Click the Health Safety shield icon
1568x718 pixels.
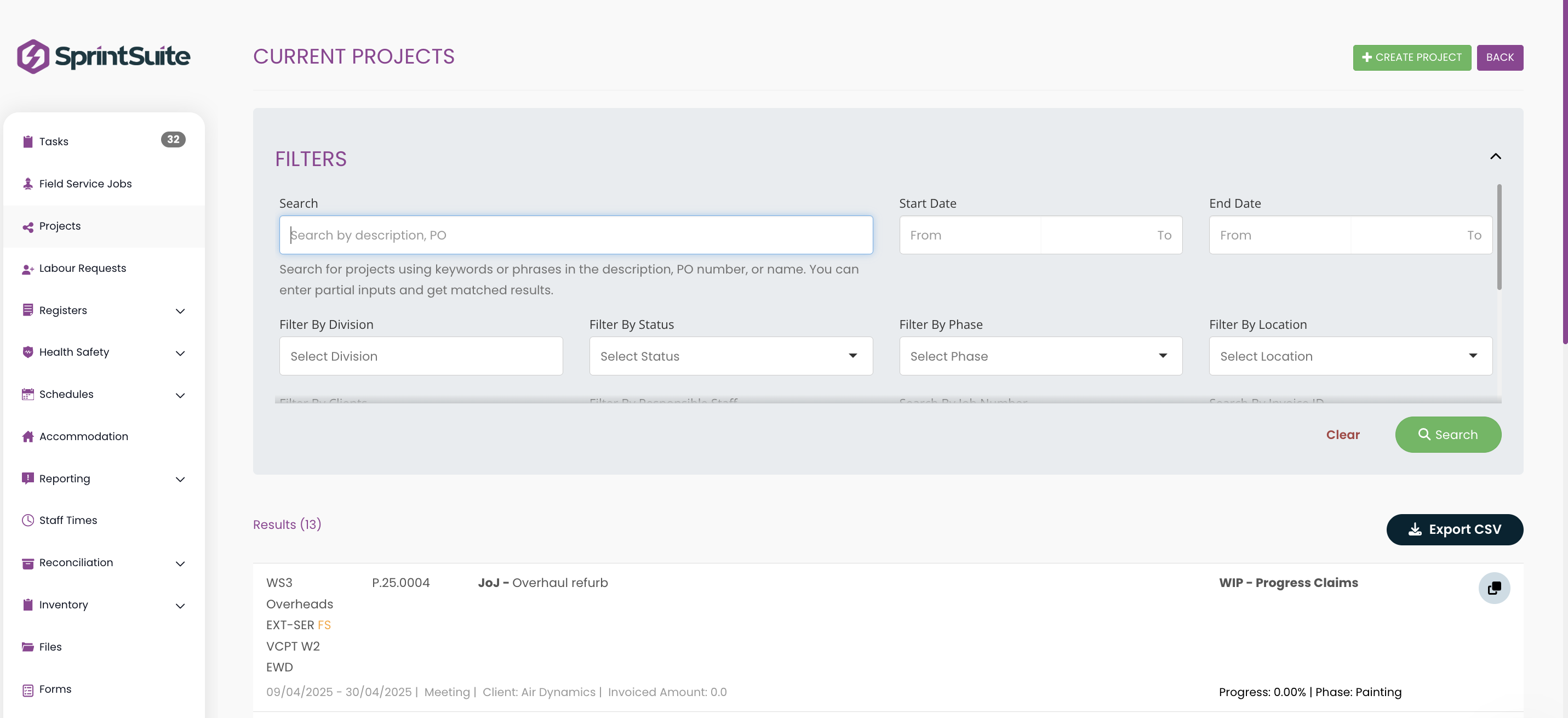27,352
